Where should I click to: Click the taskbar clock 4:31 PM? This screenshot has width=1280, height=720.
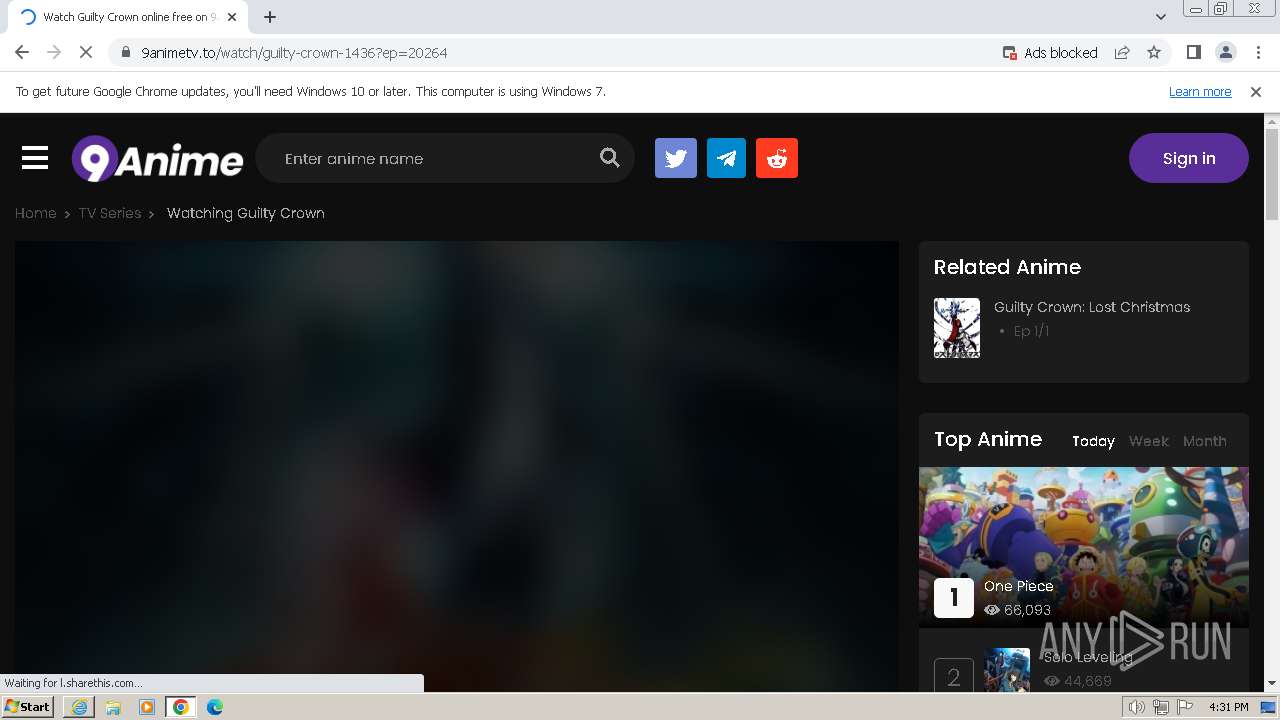[x=1229, y=707]
